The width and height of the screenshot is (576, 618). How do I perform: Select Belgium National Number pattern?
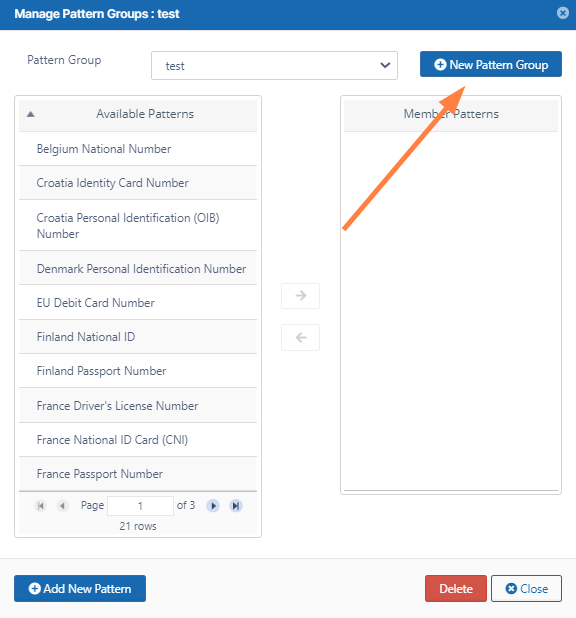(x=138, y=149)
